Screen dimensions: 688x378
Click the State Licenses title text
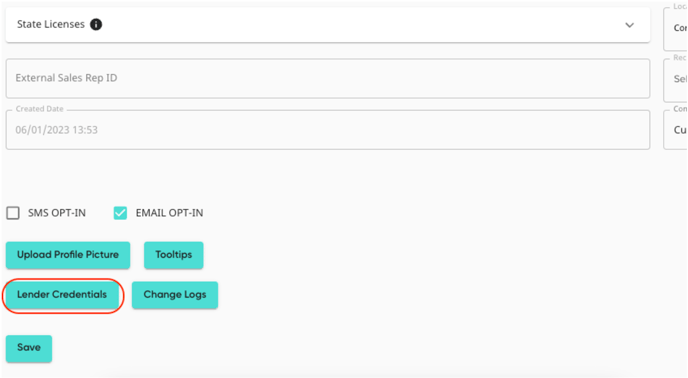pos(51,25)
